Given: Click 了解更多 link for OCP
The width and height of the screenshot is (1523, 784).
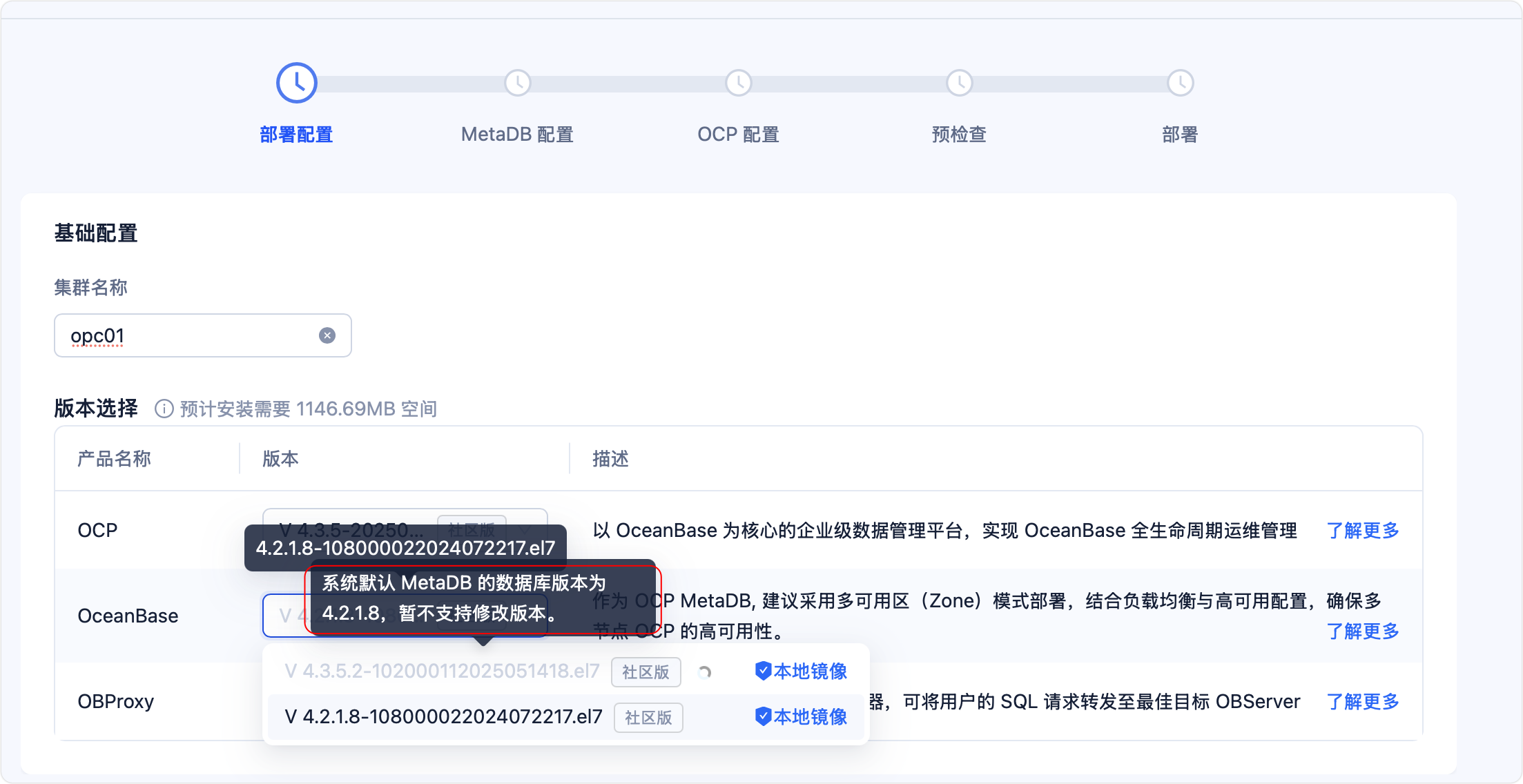Looking at the screenshot, I should [1362, 531].
